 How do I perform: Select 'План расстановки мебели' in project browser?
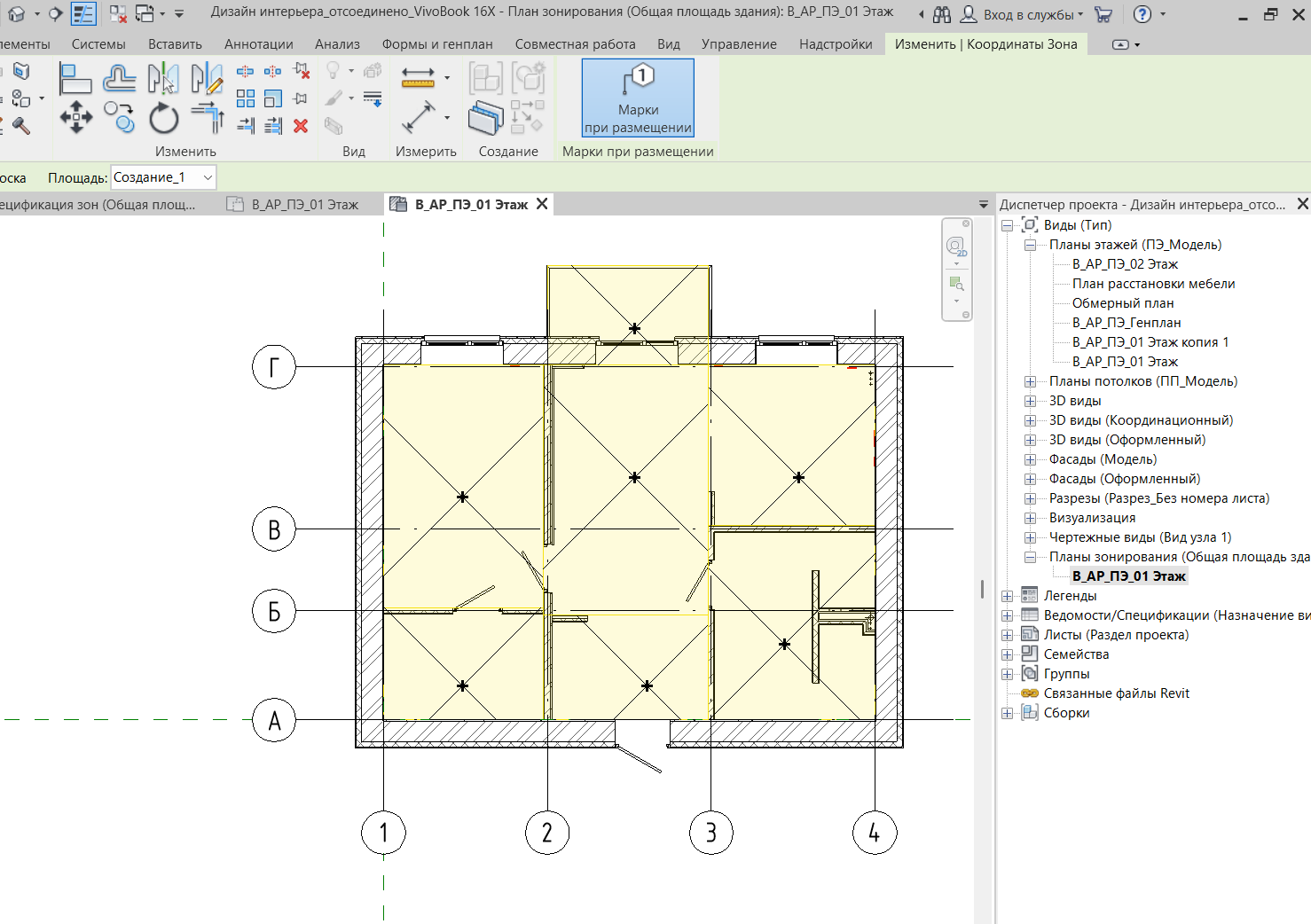[1153, 284]
